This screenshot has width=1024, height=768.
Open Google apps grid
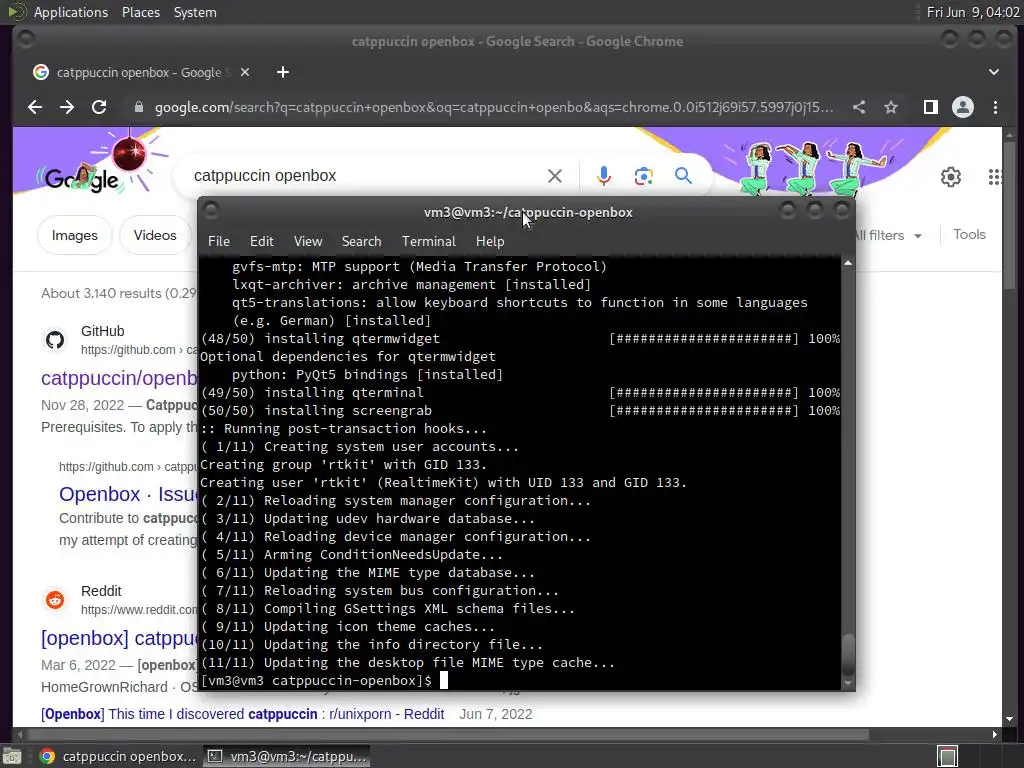point(995,177)
